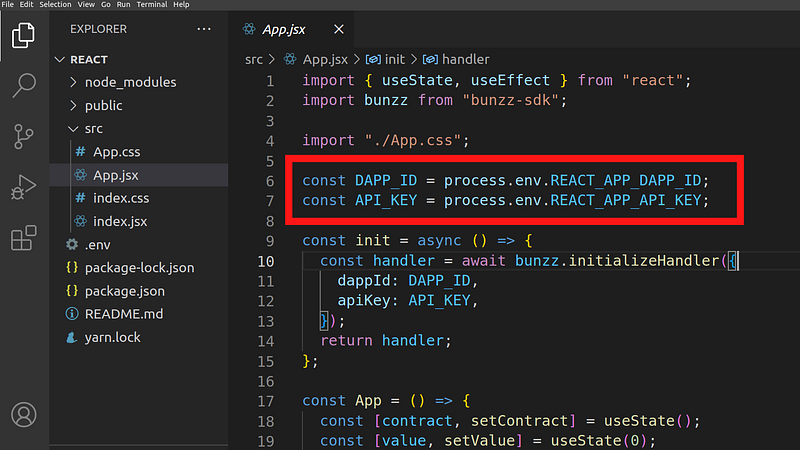This screenshot has height=450, width=800.
Task: Open the Source Control view icon
Action: coord(23,137)
